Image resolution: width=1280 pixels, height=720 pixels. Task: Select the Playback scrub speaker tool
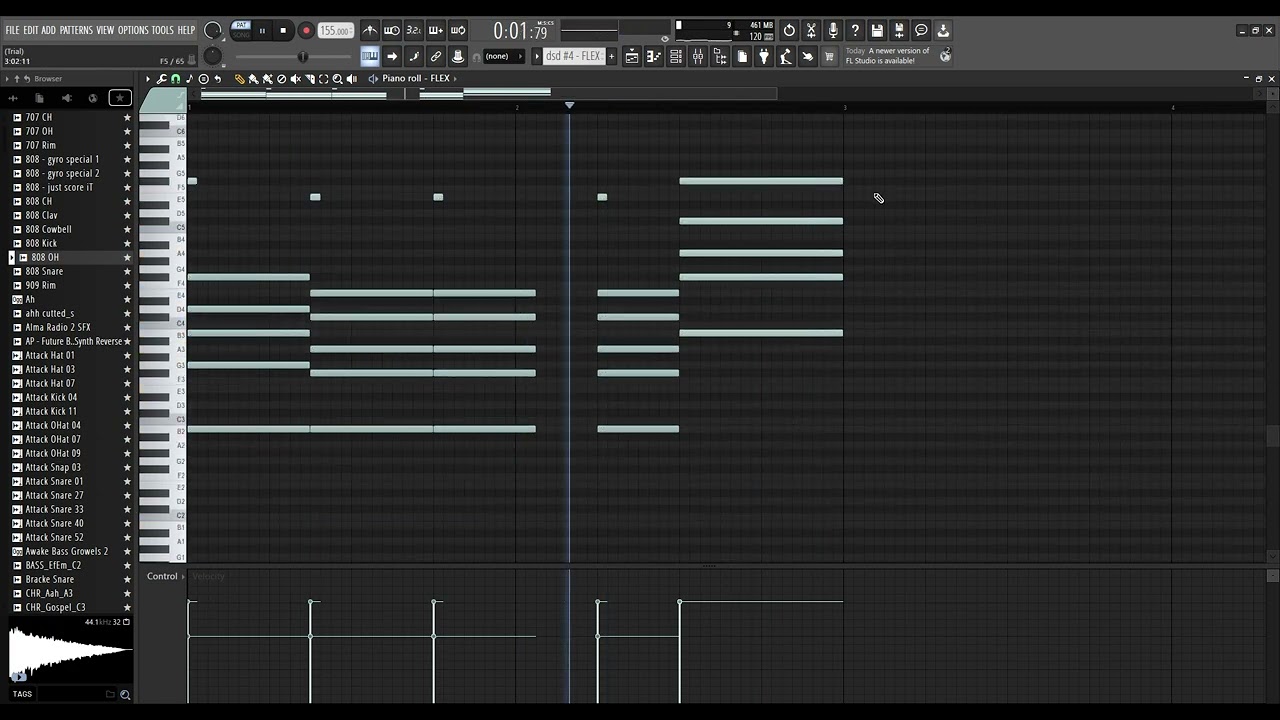(352, 79)
